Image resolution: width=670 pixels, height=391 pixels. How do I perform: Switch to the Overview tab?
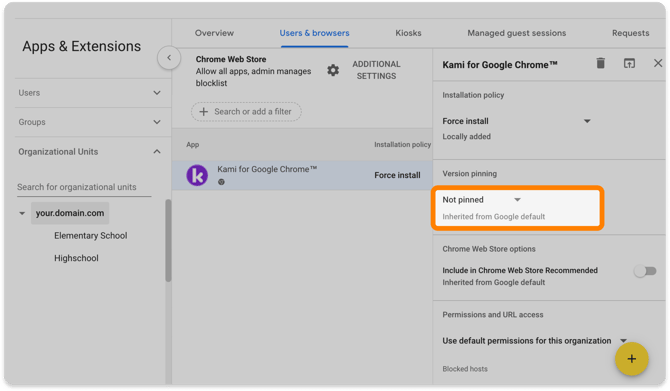tap(214, 33)
